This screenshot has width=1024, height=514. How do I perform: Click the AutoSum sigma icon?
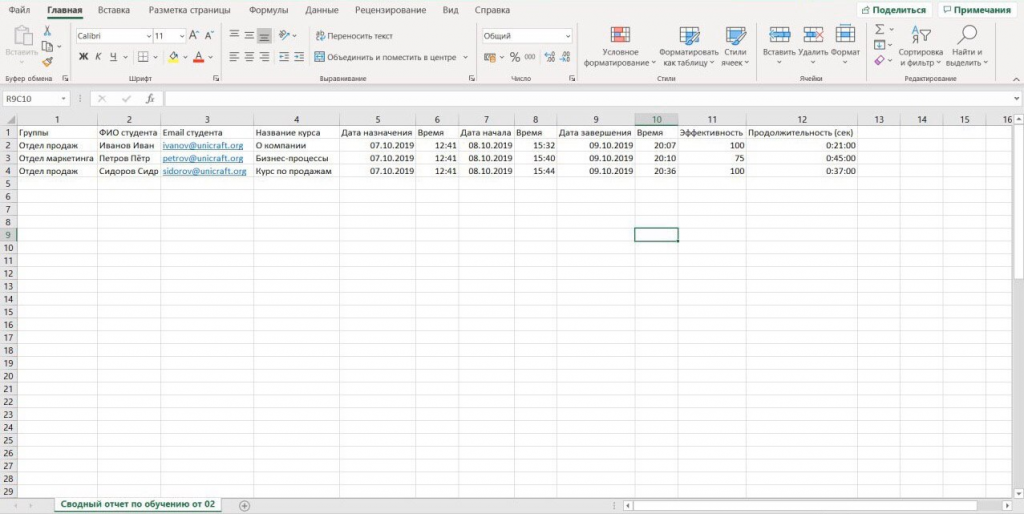pos(880,29)
